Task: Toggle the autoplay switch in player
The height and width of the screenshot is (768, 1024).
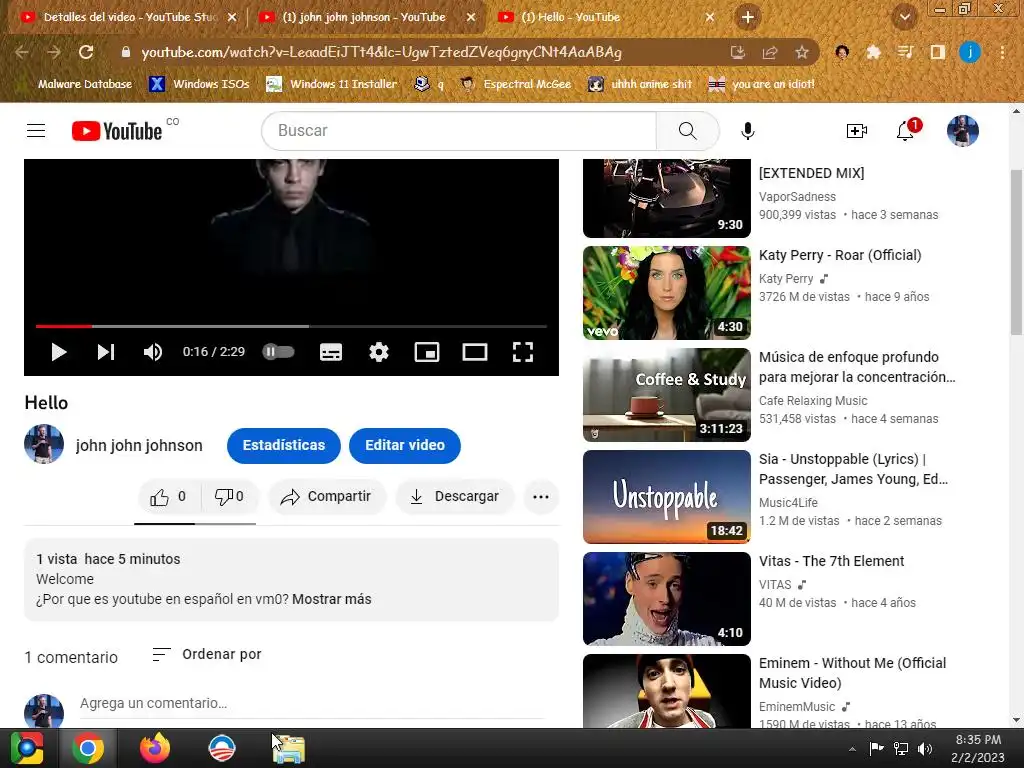Action: pos(278,352)
